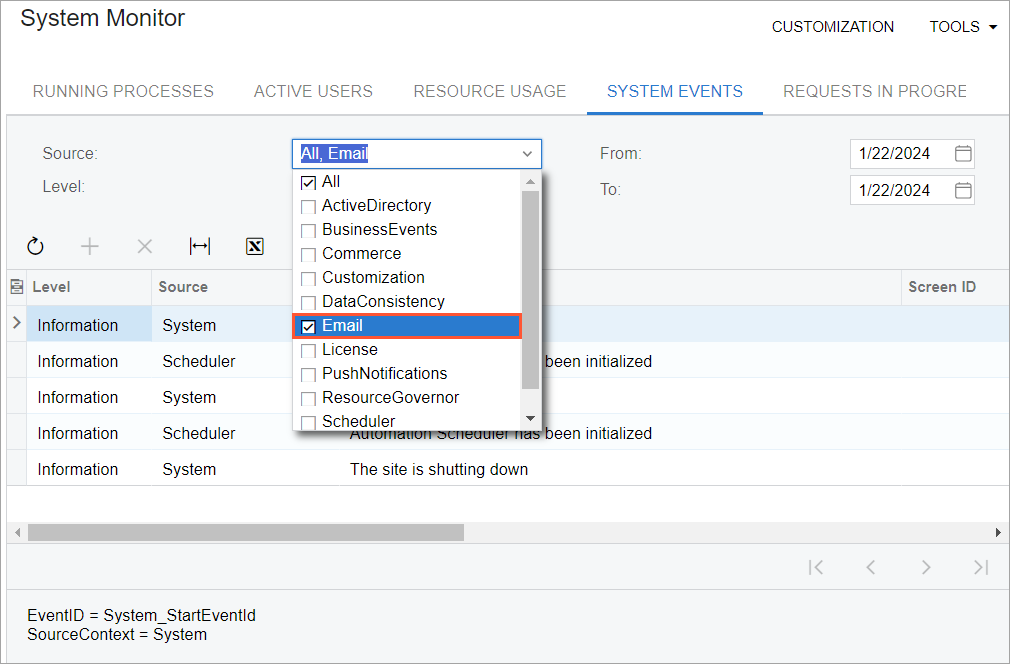Select the Information cell in first row
This screenshot has height=664, width=1010.
pos(89,325)
